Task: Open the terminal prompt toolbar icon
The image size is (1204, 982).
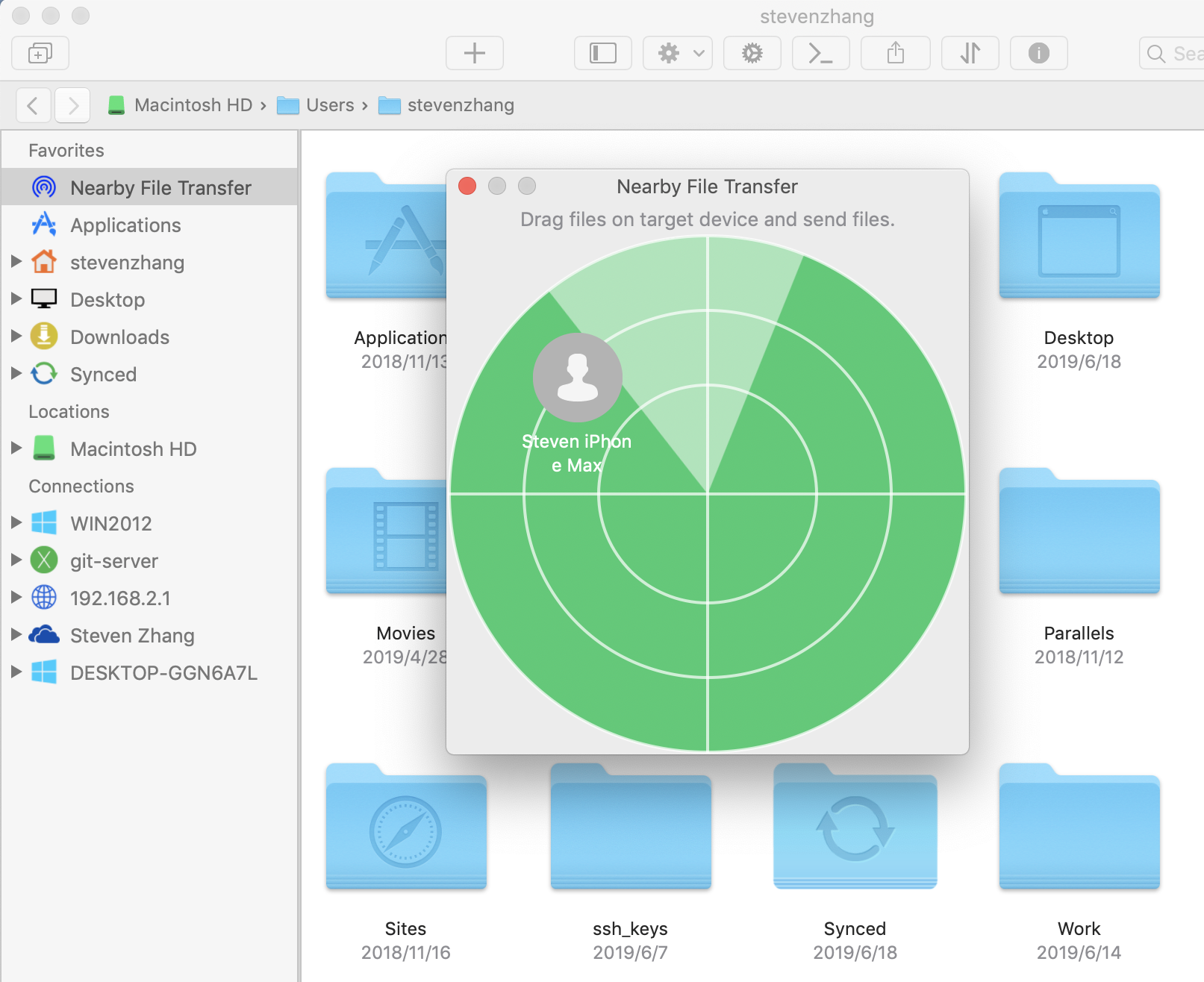Action: (821, 53)
